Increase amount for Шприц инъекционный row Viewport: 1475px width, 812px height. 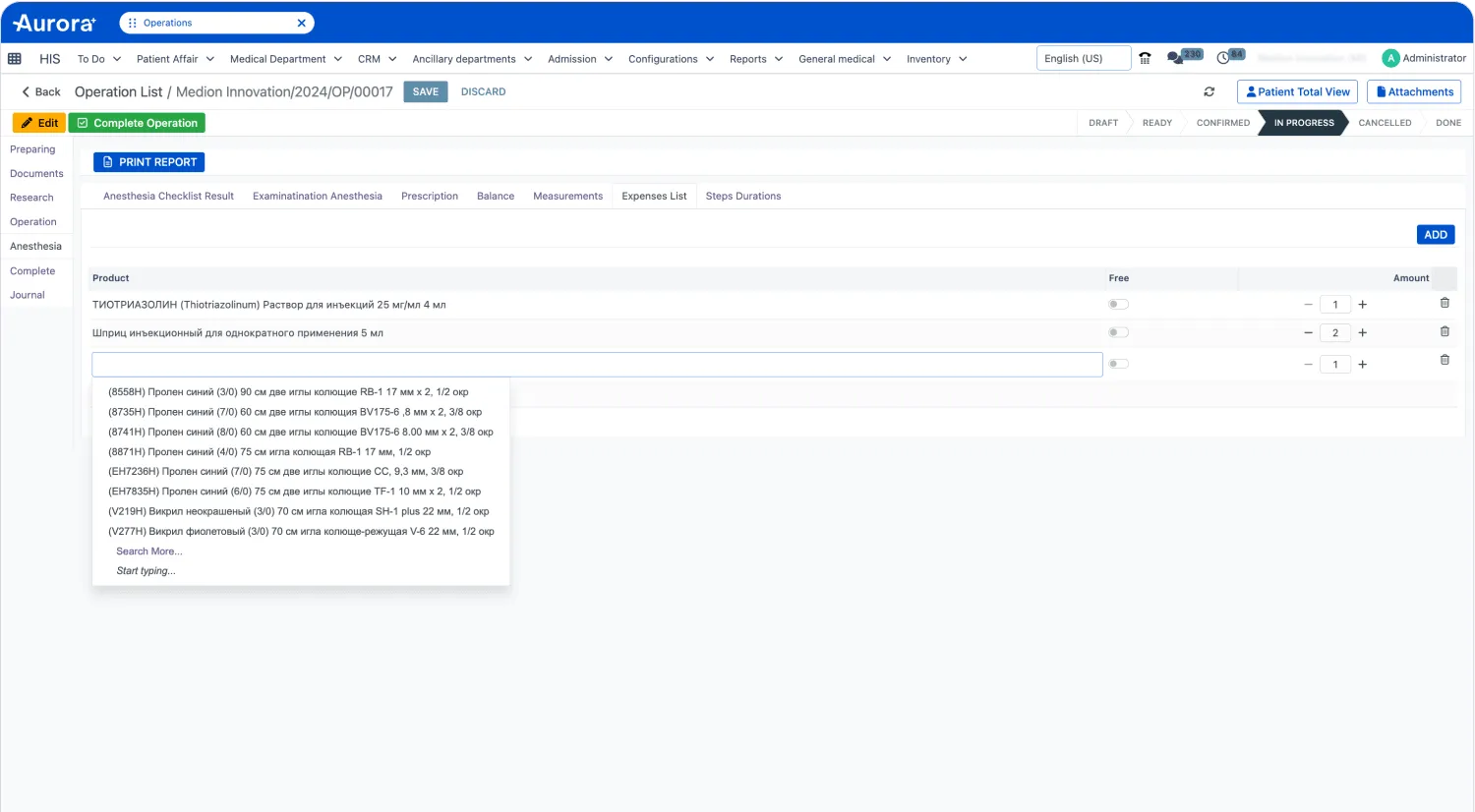[x=1363, y=333]
